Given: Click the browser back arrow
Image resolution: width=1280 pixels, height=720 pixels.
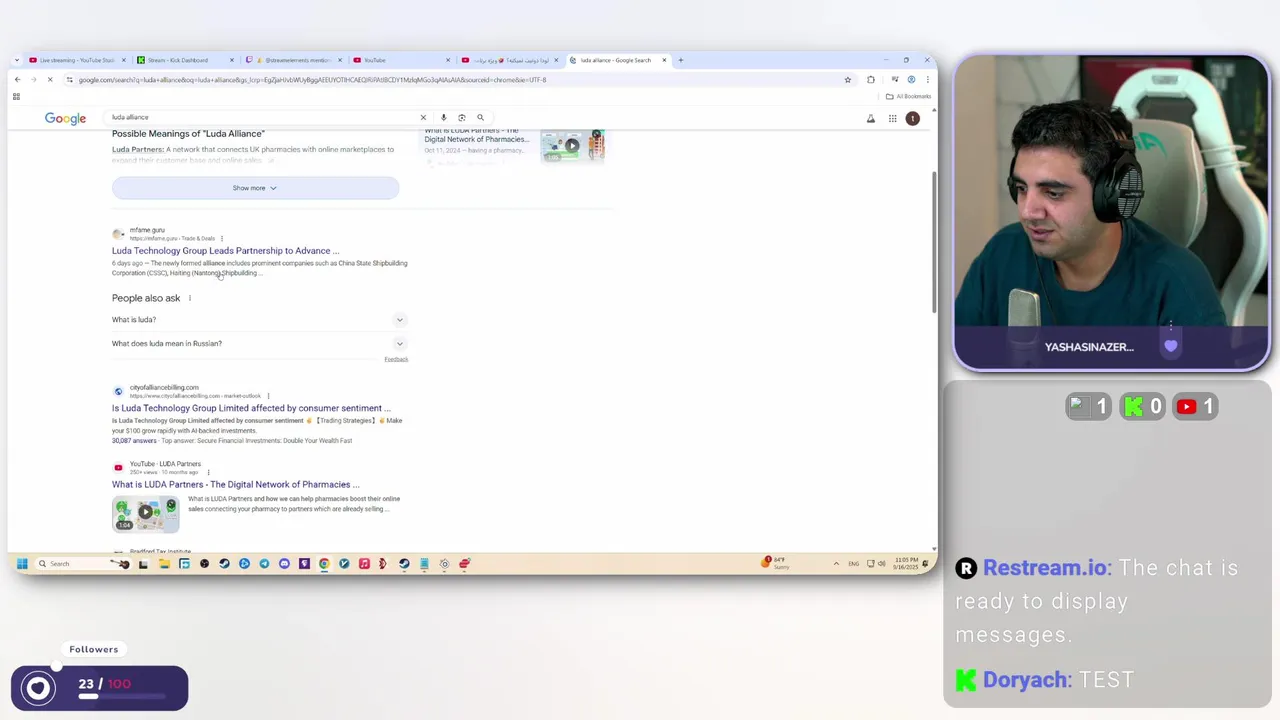Looking at the screenshot, I should 17,79.
